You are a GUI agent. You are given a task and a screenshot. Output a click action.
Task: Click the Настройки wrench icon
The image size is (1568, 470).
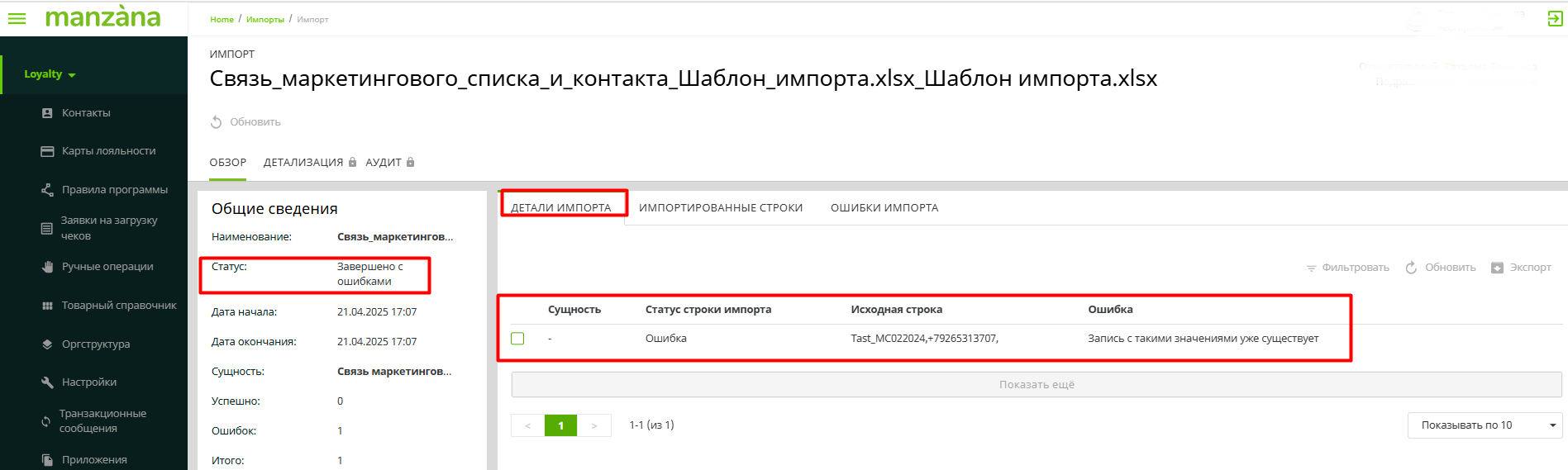47,382
